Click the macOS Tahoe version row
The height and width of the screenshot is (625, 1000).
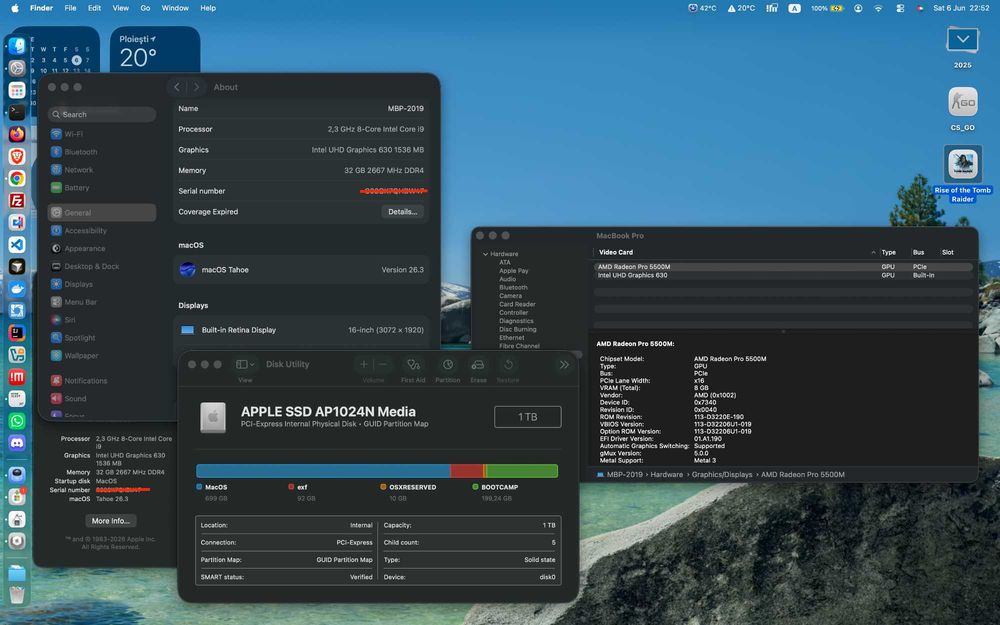tap(301, 270)
